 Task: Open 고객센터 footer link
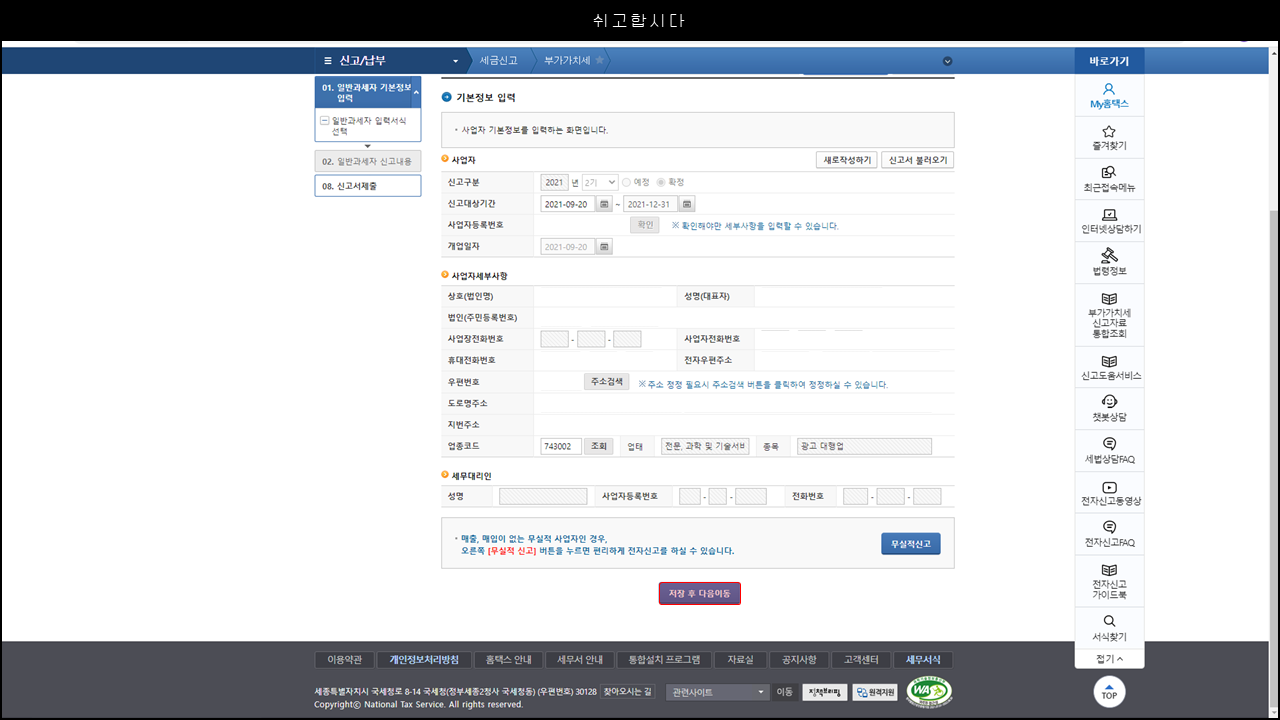pos(861,660)
